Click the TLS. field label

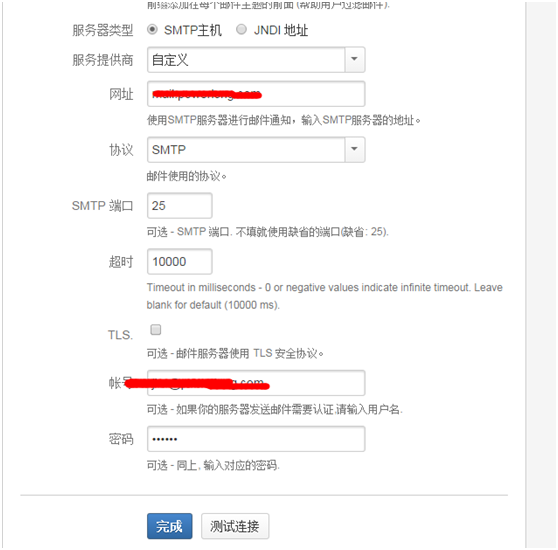pos(120,335)
